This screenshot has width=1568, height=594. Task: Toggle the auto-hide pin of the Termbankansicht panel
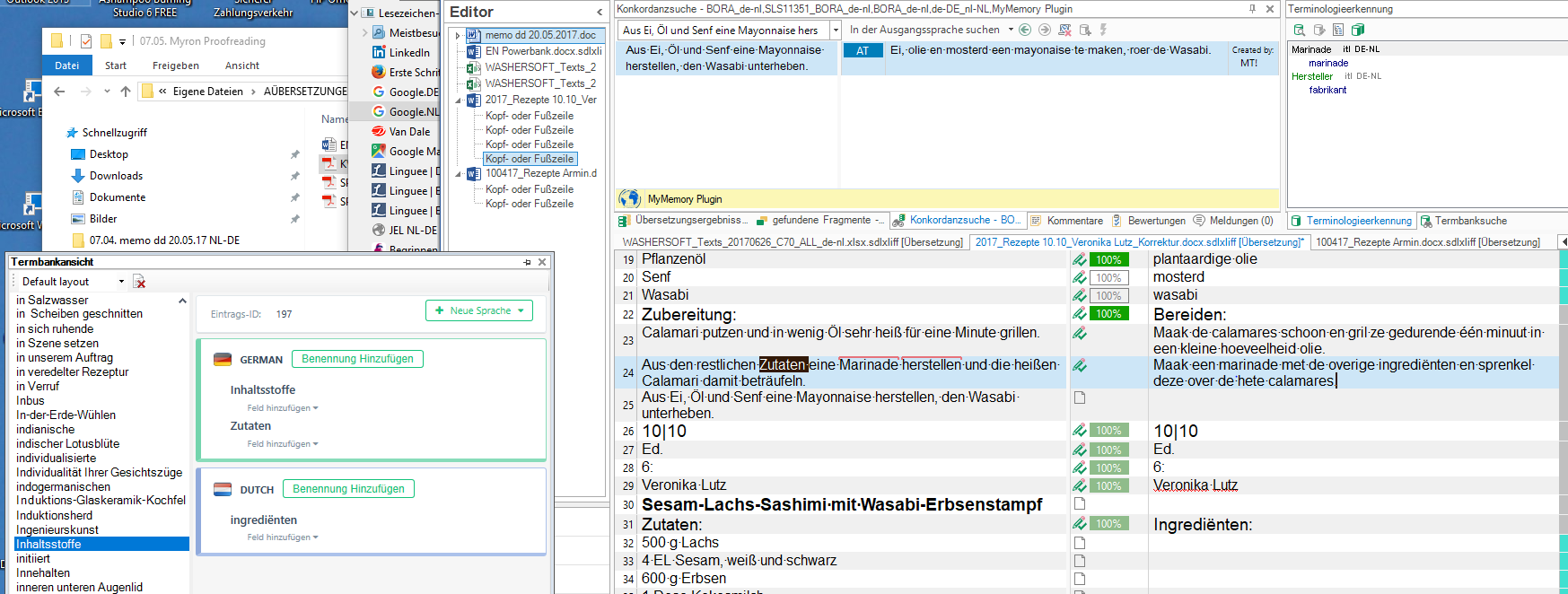point(527,262)
